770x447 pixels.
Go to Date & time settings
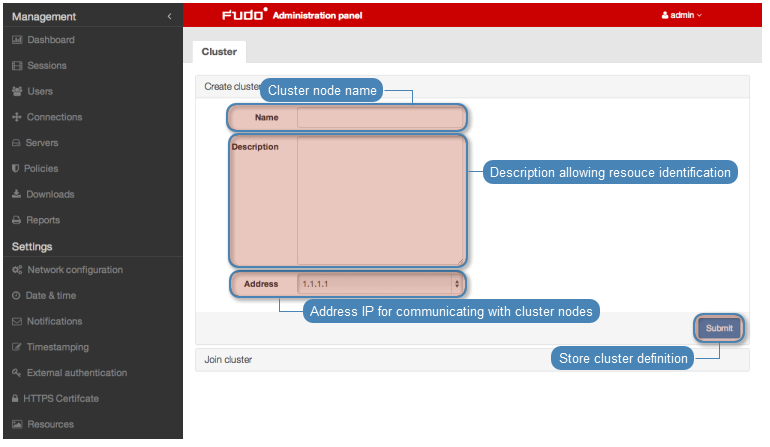click(x=51, y=296)
